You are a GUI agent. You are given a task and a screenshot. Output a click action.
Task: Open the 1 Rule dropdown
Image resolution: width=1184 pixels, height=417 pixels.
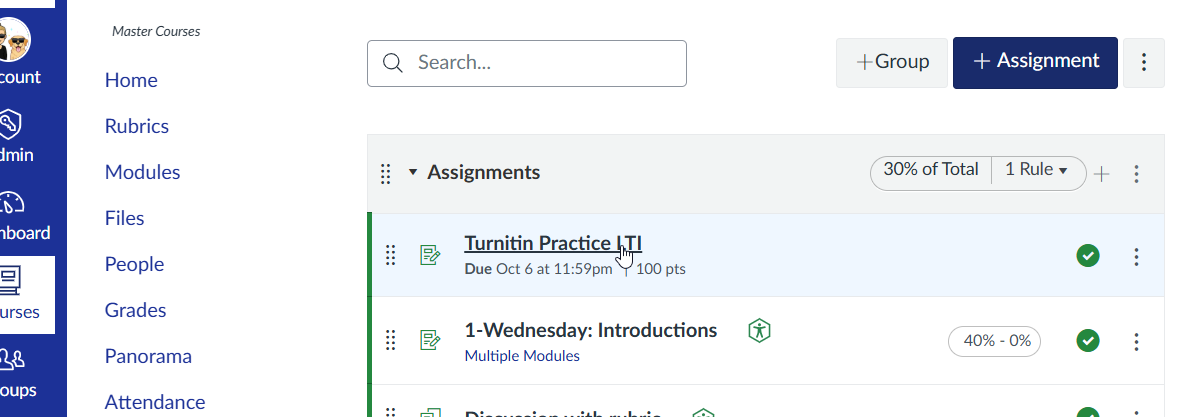click(1037, 171)
